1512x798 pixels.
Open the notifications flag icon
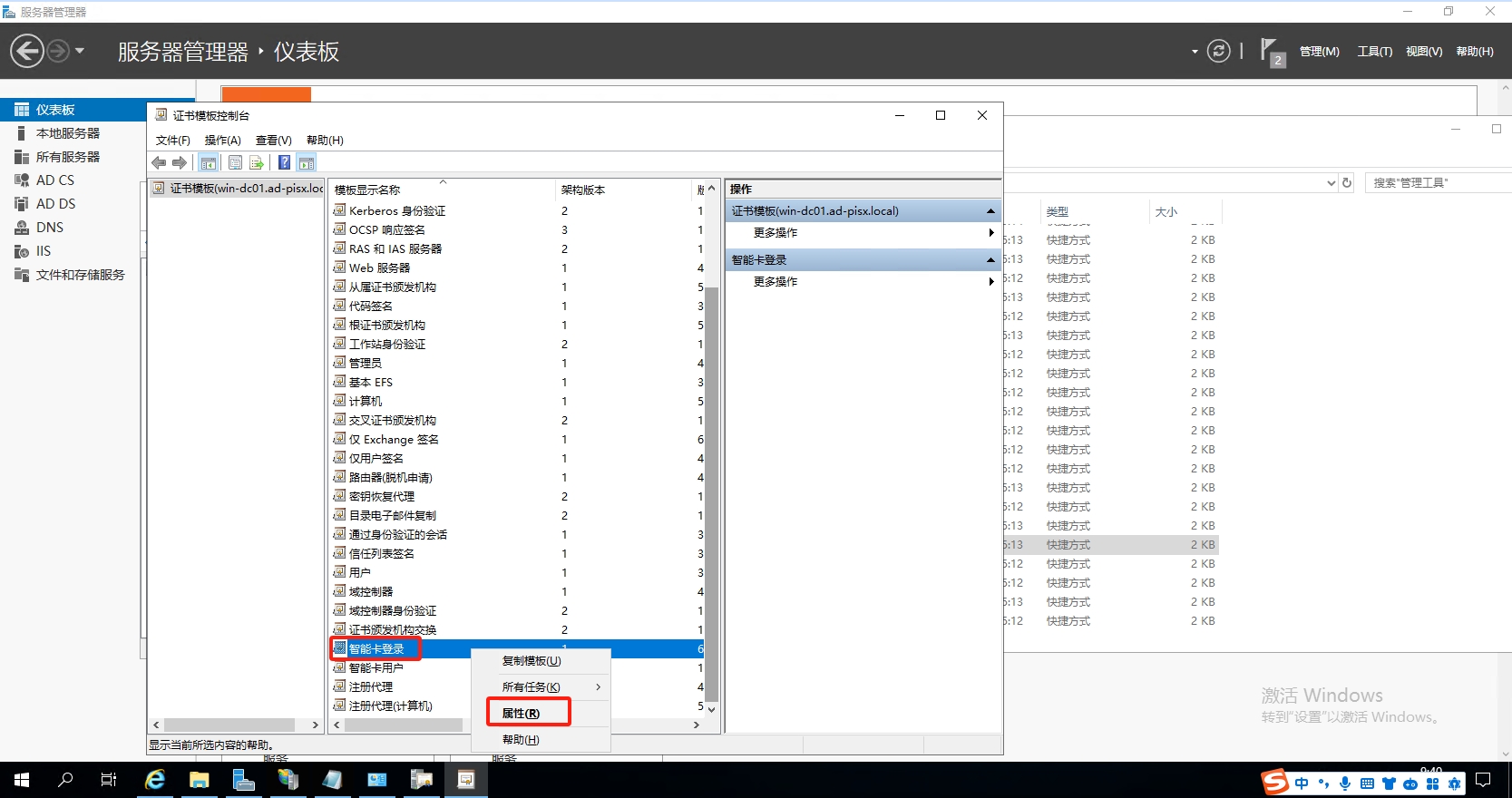click(x=1271, y=52)
